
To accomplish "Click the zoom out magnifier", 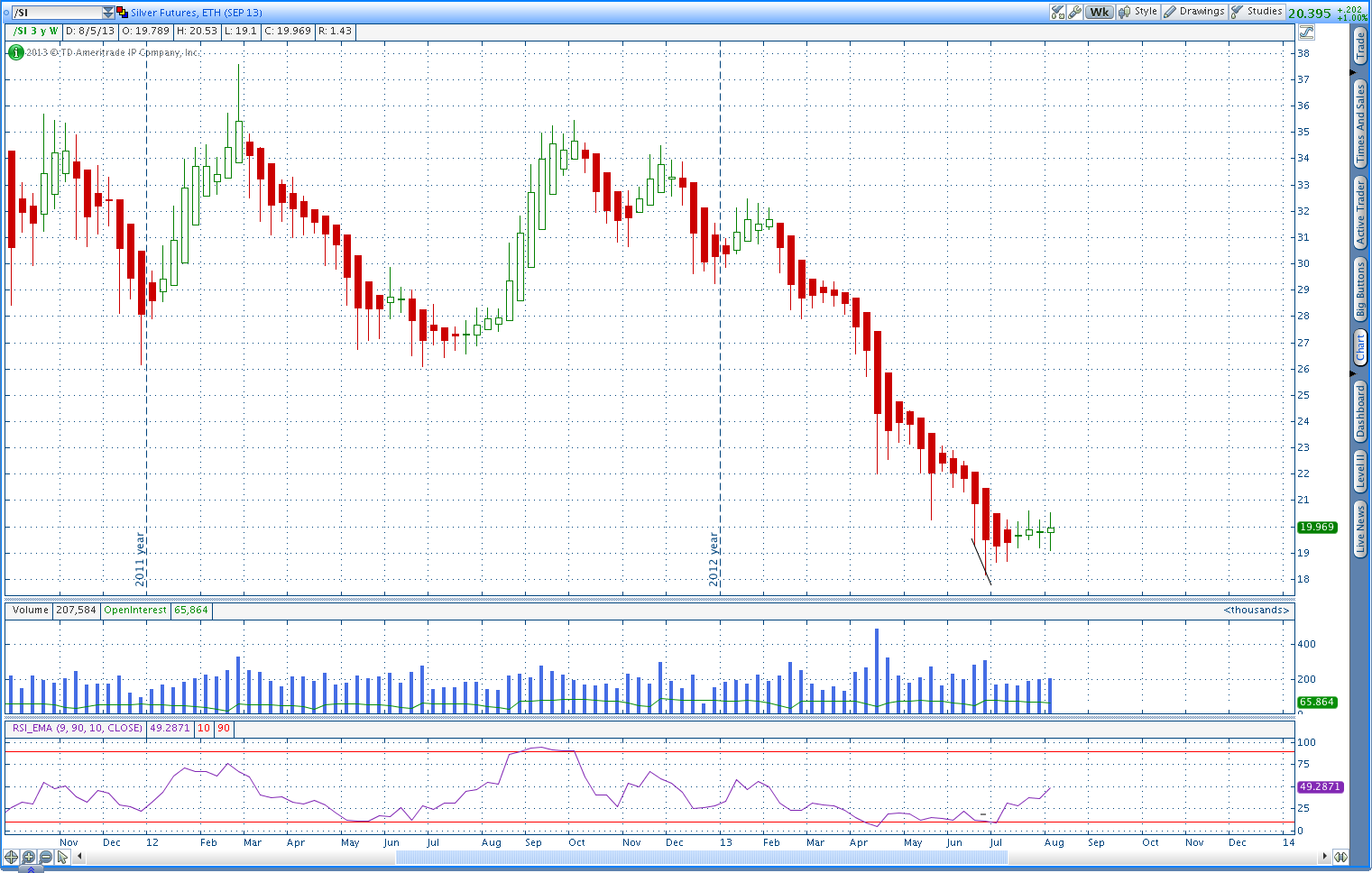I will click(45, 857).
